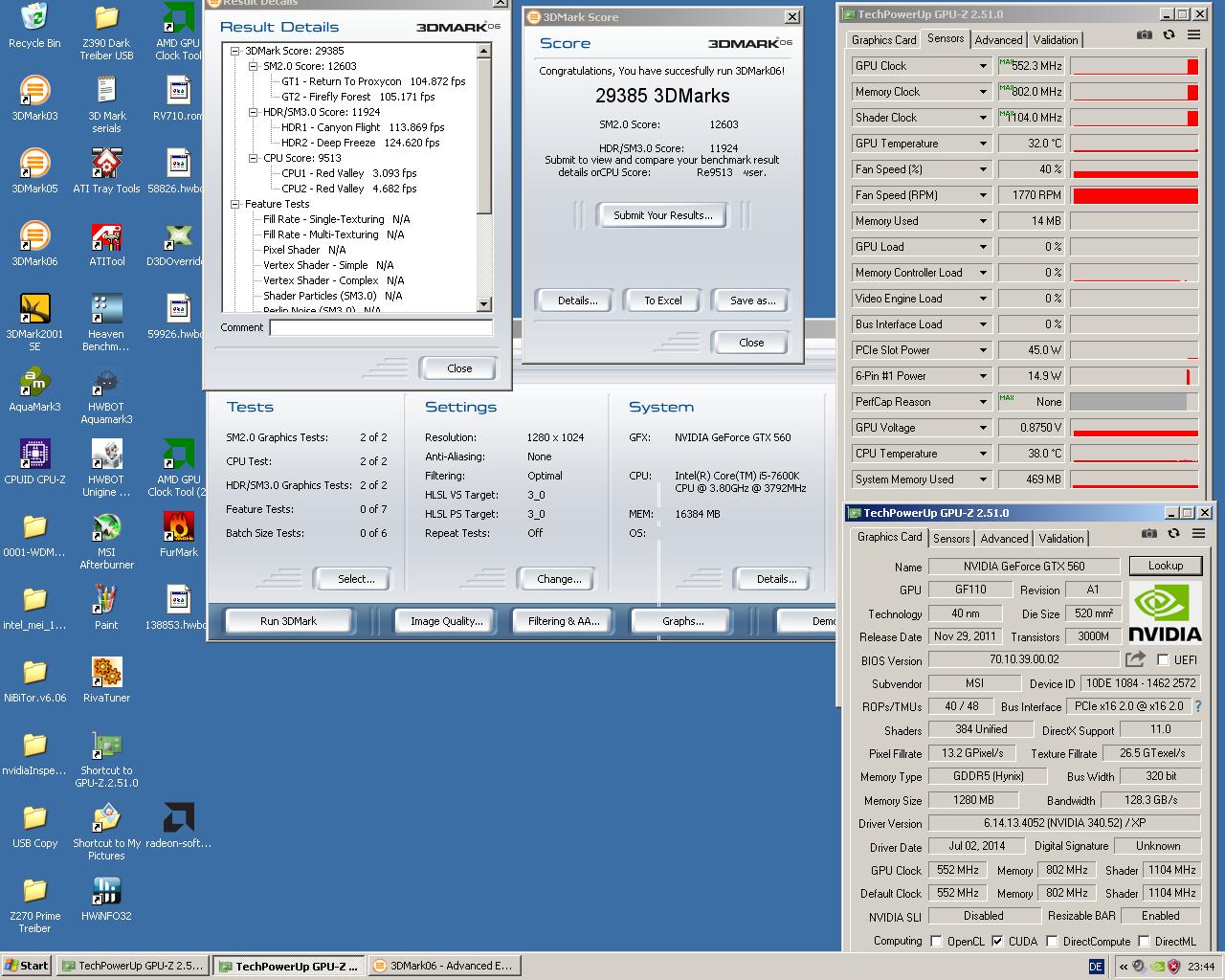Enable the DirectML checkbox
Screen dimensions: 1225x980
(x=1144, y=941)
